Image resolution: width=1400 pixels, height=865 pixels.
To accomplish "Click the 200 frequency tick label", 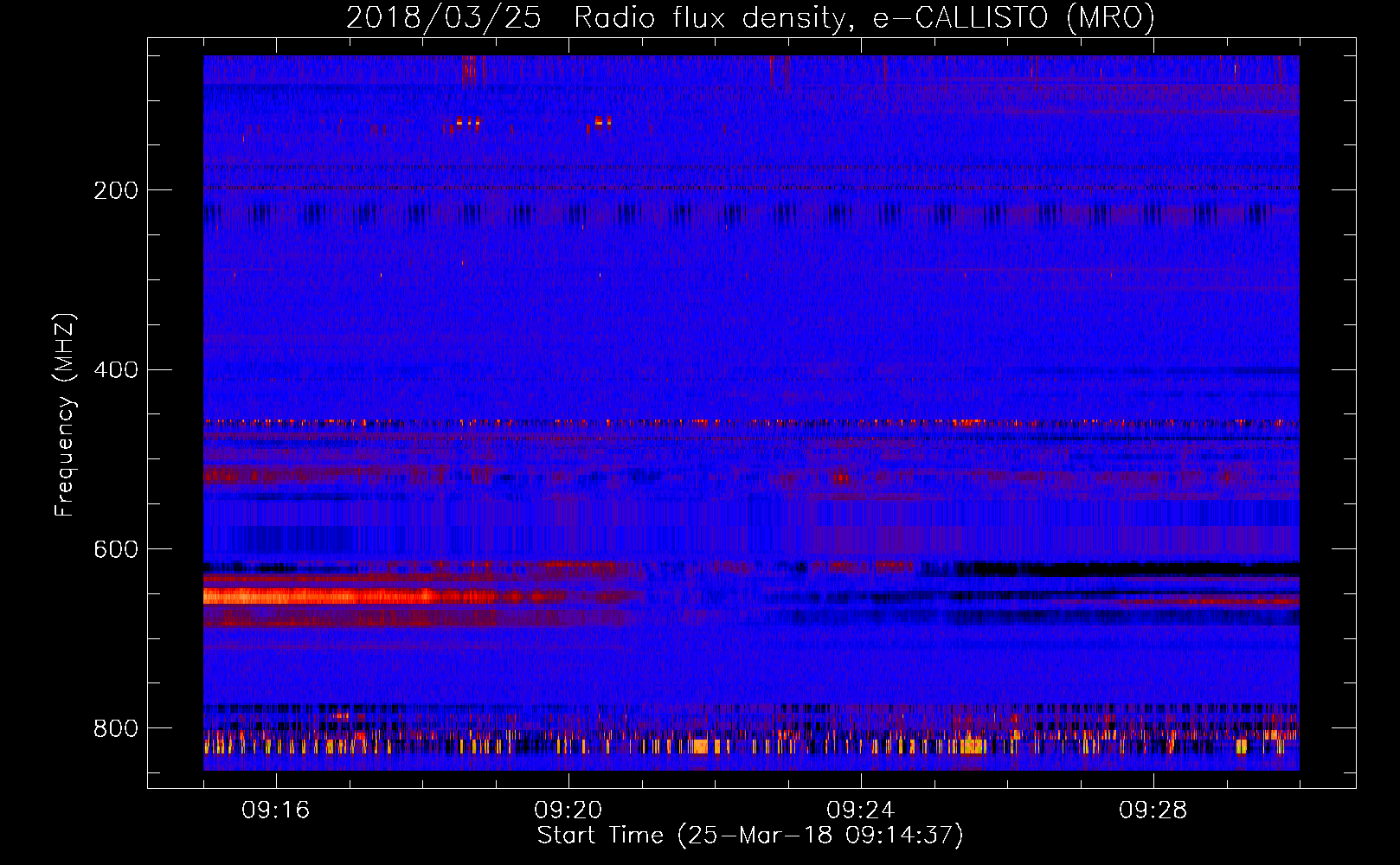I will (116, 190).
